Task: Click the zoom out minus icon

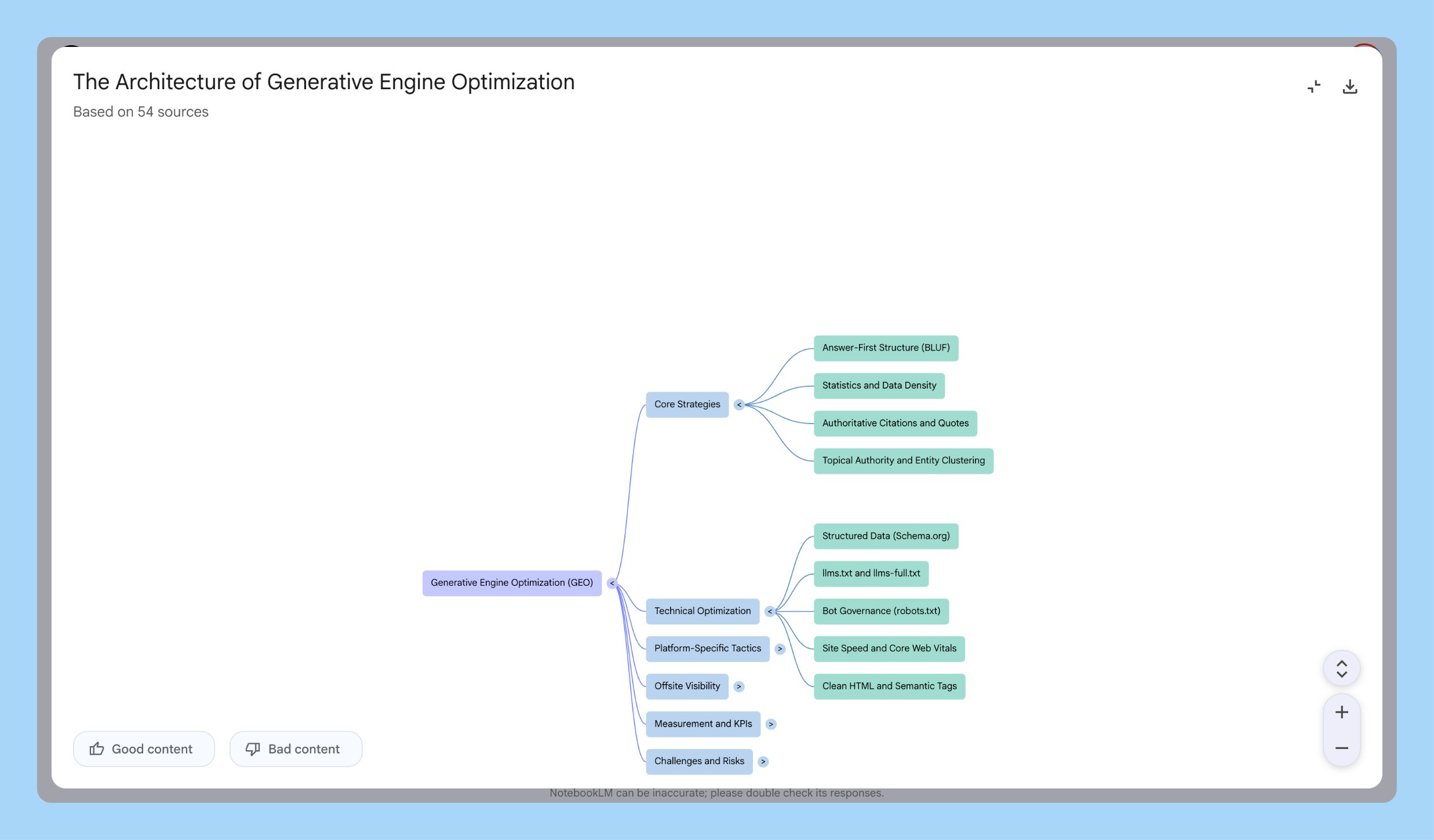Action: click(1341, 748)
